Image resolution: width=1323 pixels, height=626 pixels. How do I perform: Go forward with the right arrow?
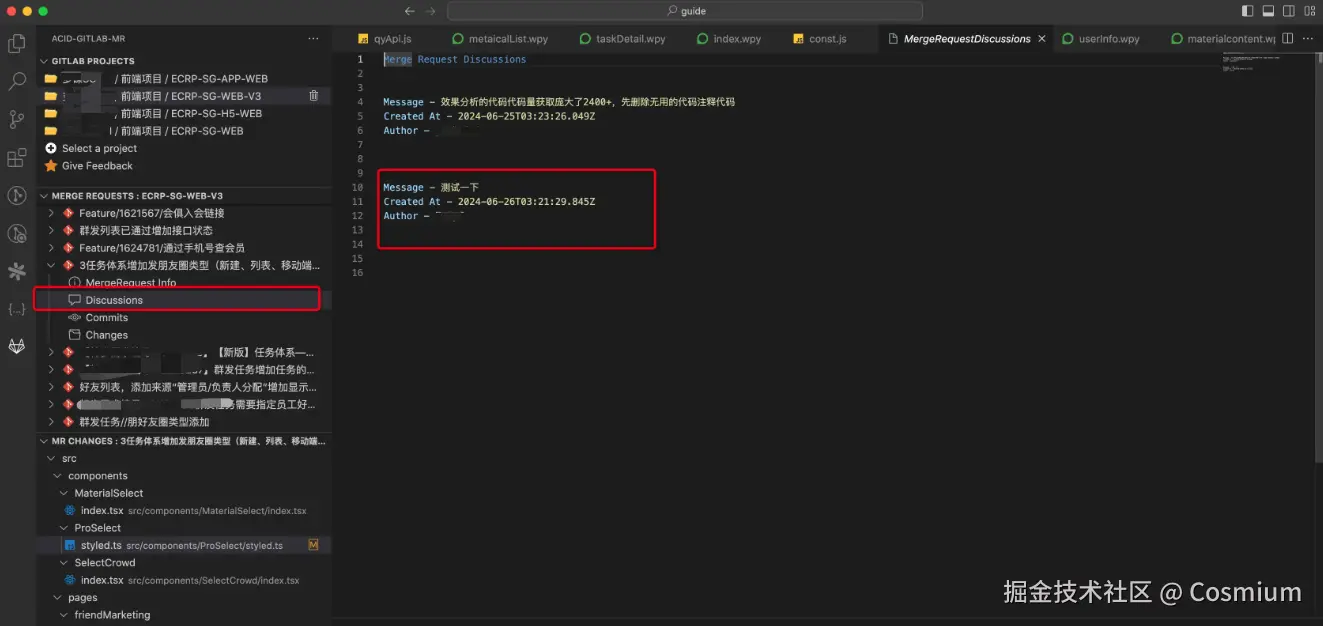tap(431, 11)
